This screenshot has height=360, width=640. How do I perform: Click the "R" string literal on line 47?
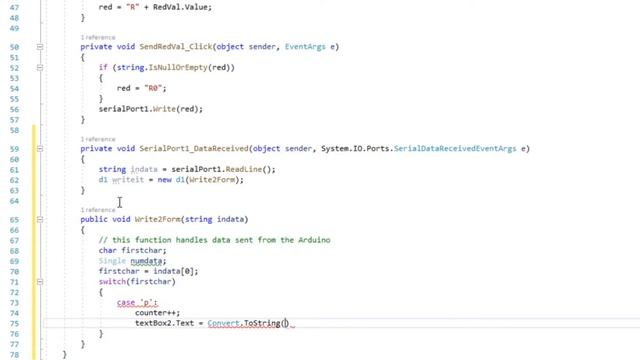(x=133, y=7)
